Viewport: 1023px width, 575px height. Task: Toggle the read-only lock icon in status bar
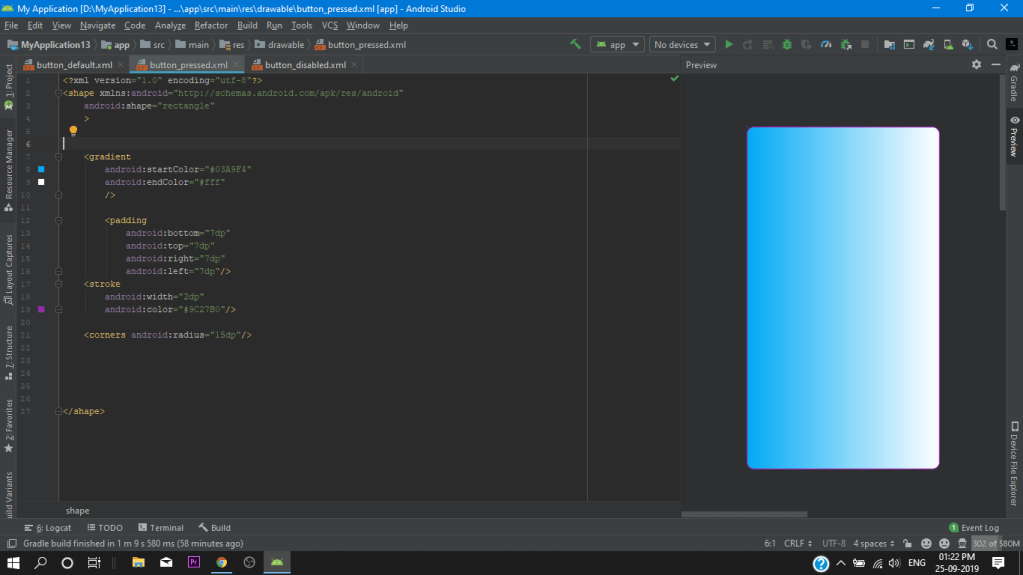[909, 543]
